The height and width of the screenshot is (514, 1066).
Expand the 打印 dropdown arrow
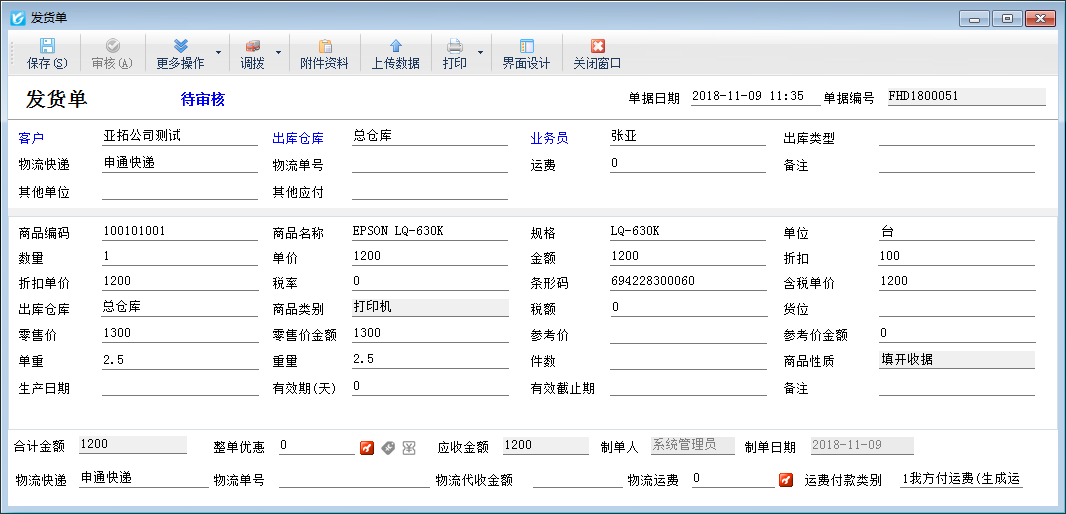(480, 52)
